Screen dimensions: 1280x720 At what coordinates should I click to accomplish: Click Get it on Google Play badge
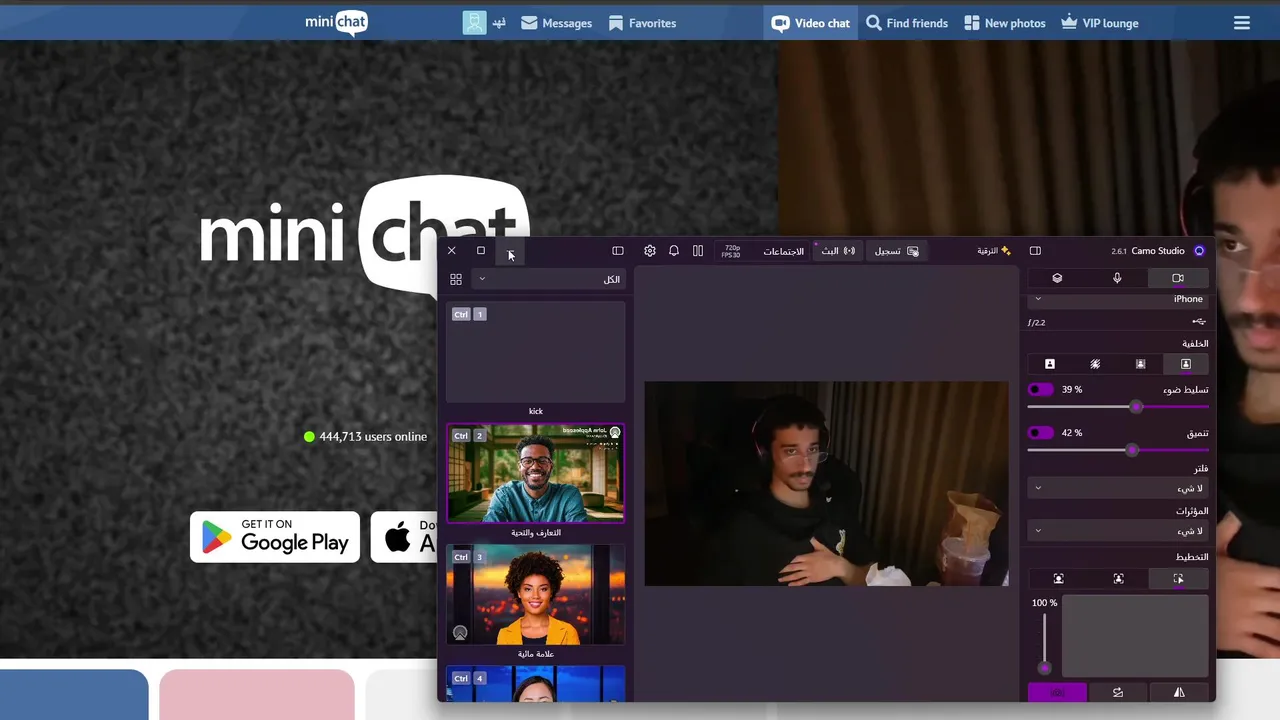pos(275,537)
